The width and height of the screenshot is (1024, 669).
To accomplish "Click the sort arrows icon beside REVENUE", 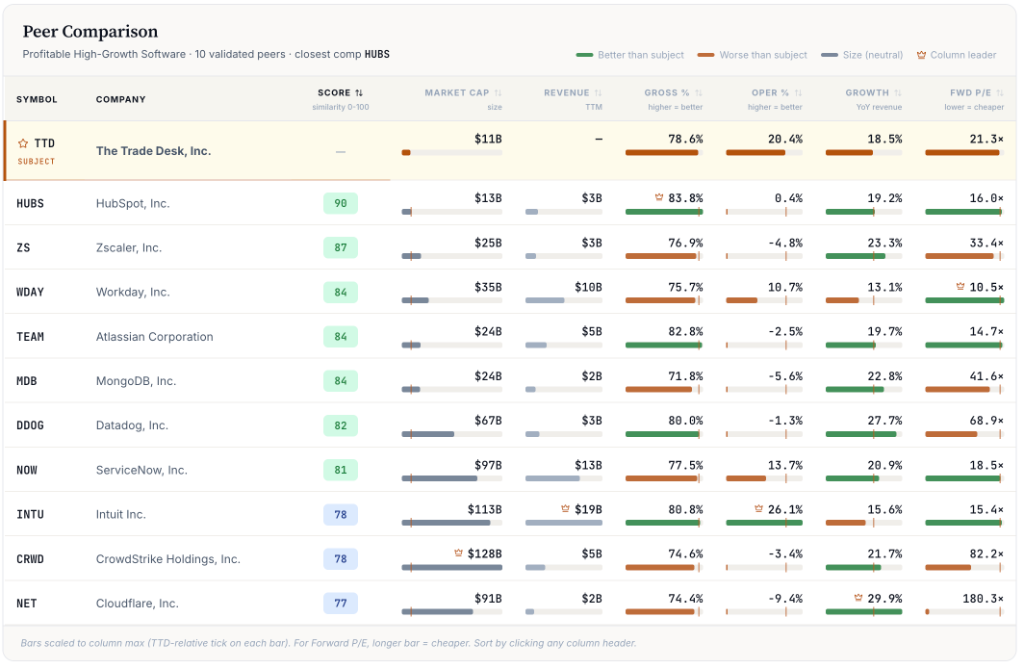I will coord(598,93).
